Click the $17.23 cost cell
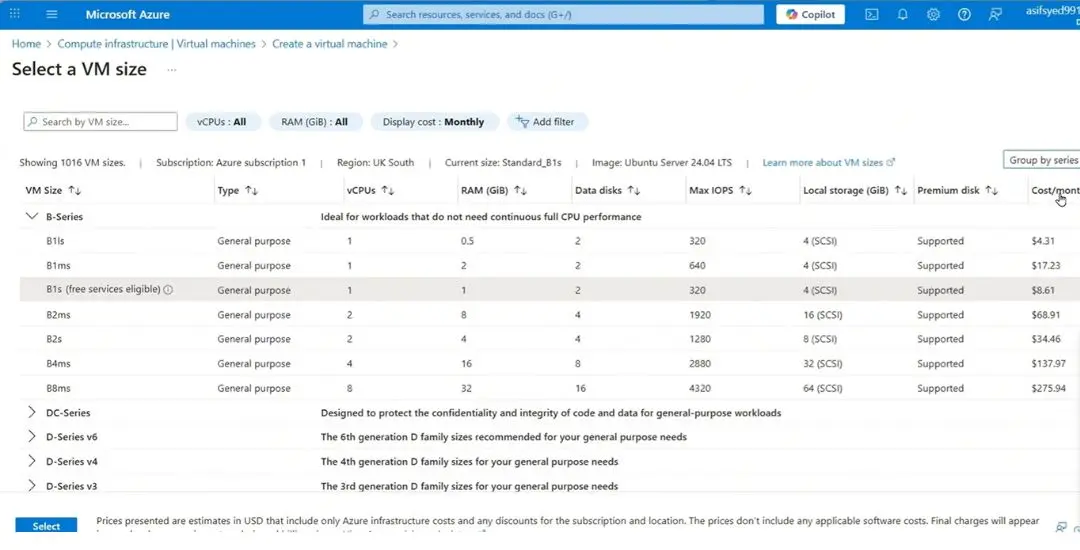Viewport: 1080px width, 550px height. [x=1046, y=266]
